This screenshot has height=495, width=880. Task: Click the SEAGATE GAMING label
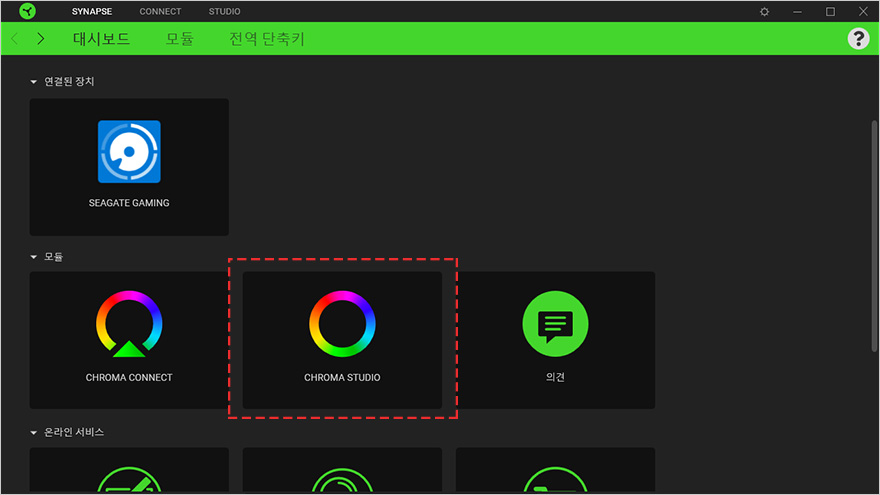tap(129, 203)
